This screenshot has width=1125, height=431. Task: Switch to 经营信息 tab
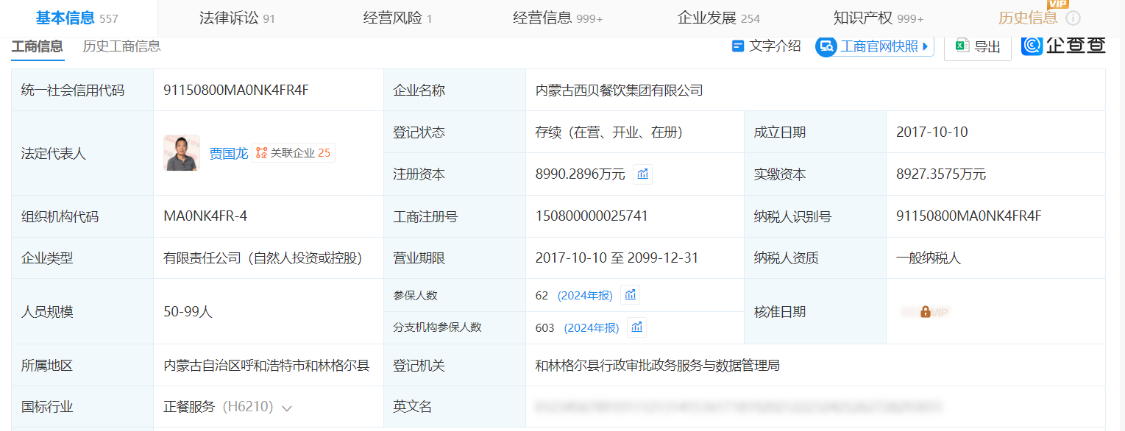(557, 19)
